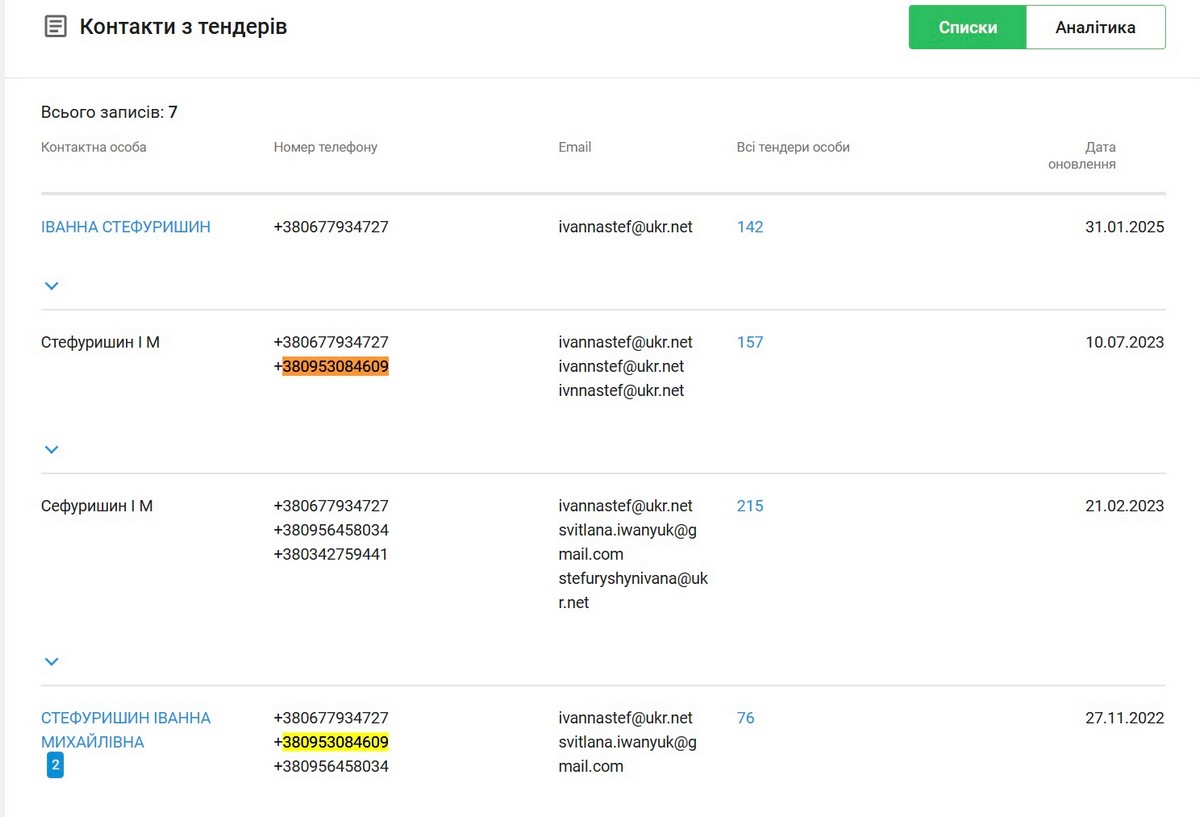The height and width of the screenshot is (817, 1200).
Task: Click the Контактна особа column header
Action: [x=94, y=147]
